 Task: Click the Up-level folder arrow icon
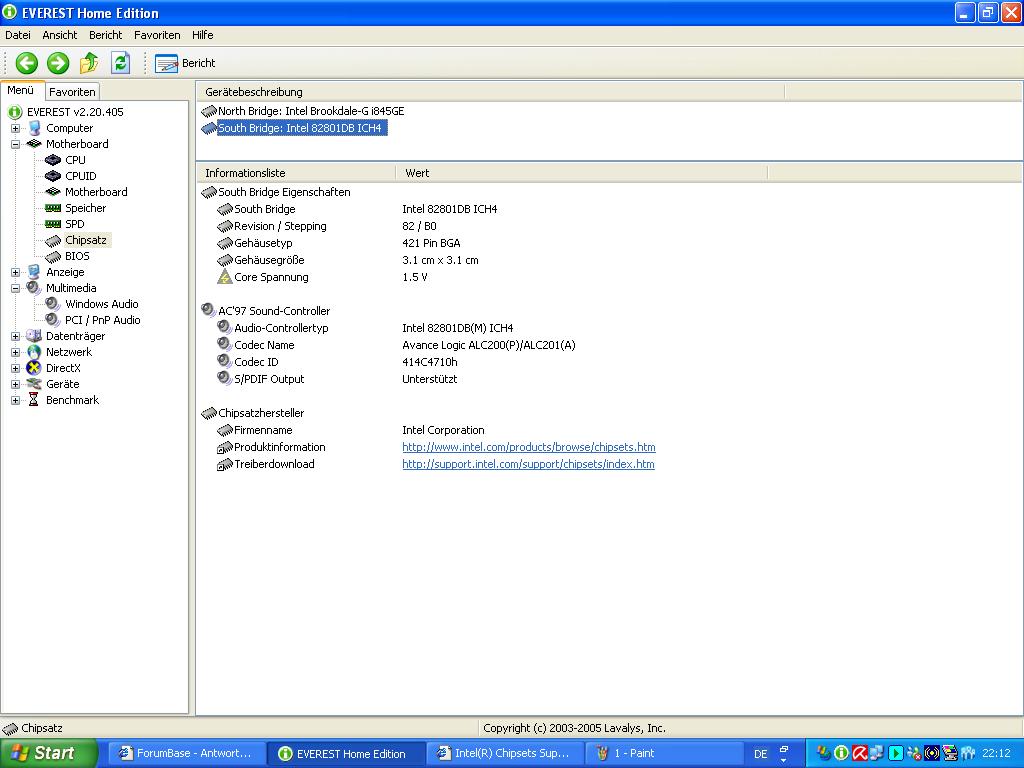[x=89, y=63]
